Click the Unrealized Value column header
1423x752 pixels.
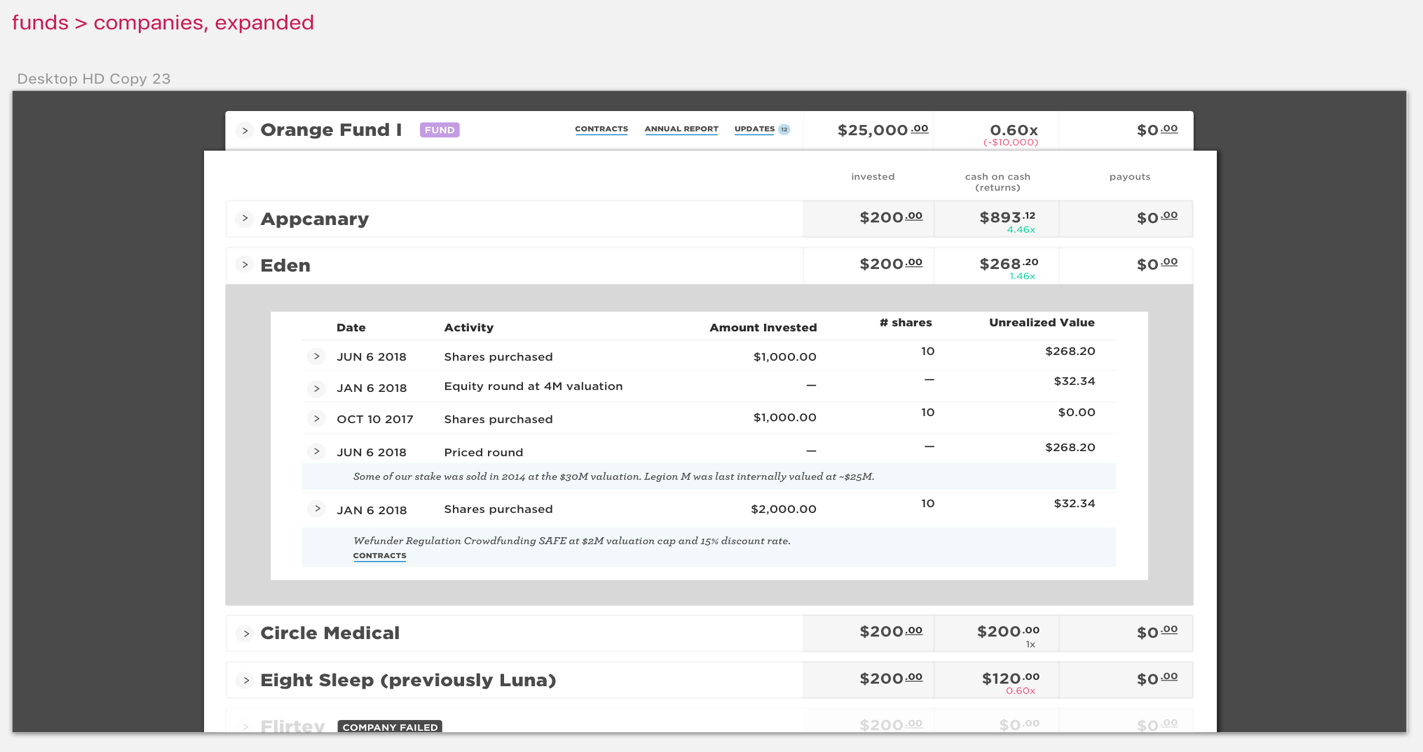tap(1042, 323)
